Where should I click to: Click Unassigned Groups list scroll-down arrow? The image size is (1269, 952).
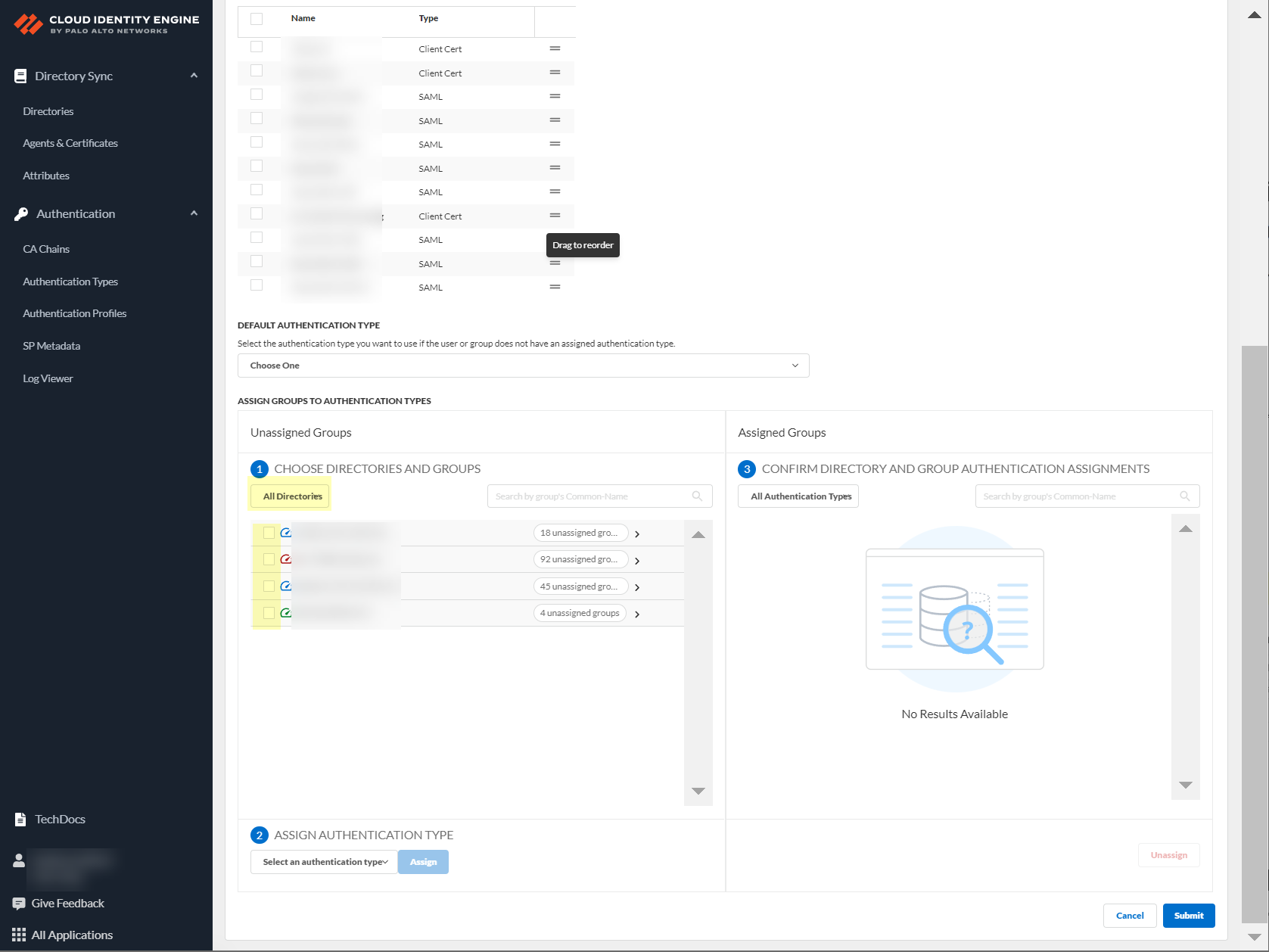coord(698,791)
